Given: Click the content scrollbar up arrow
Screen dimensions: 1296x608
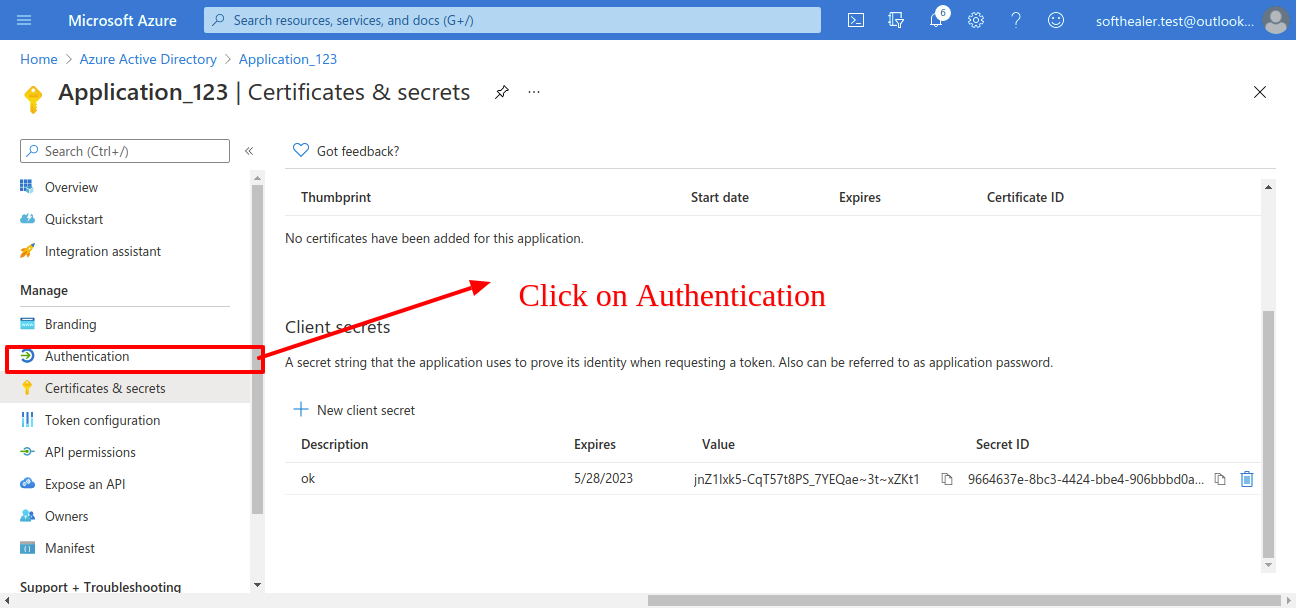Looking at the screenshot, I should [x=1269, y=187].
